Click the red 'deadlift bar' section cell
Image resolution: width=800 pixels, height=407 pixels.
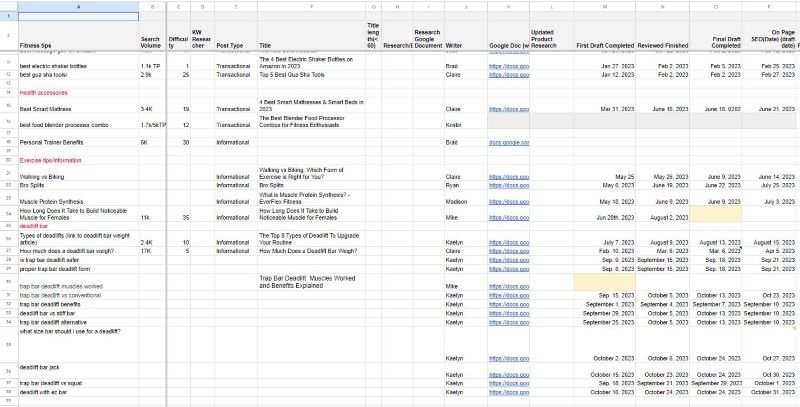click(79, 226)
